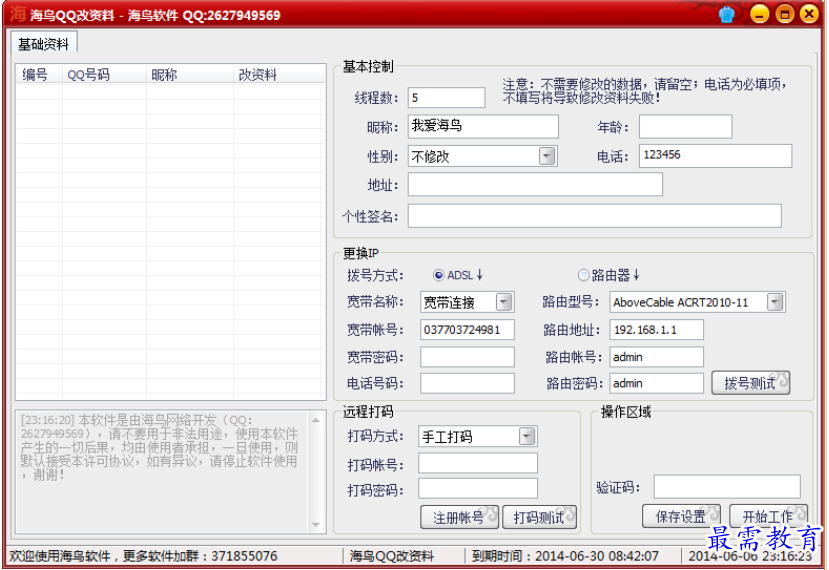Maximize the window with the orange button

click(x=785, y=14)
